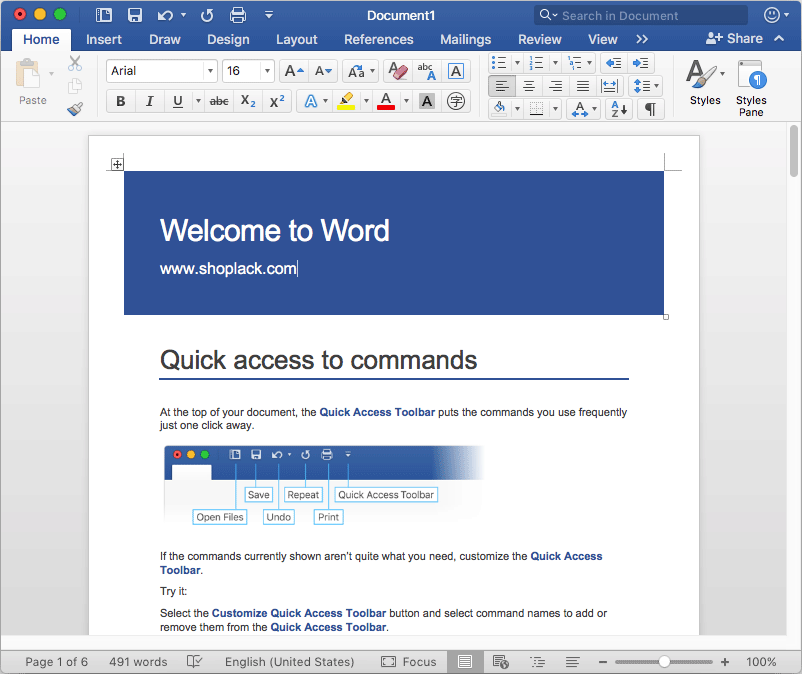Click the spelling and grammar check icon in status bar
The width and height of the screenshot is (802, 674).
[194, 662]
